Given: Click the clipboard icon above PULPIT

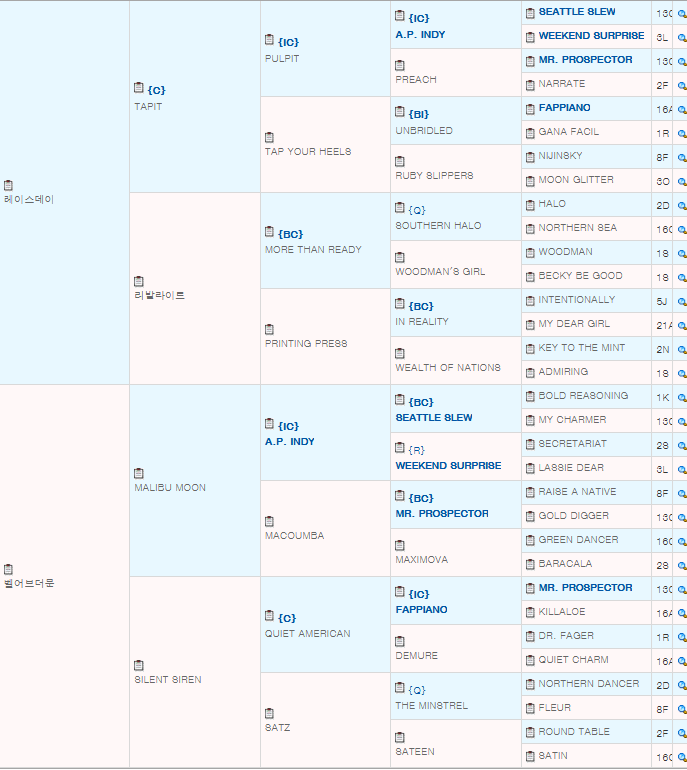Looking at the screenshot, I should 269,40.
